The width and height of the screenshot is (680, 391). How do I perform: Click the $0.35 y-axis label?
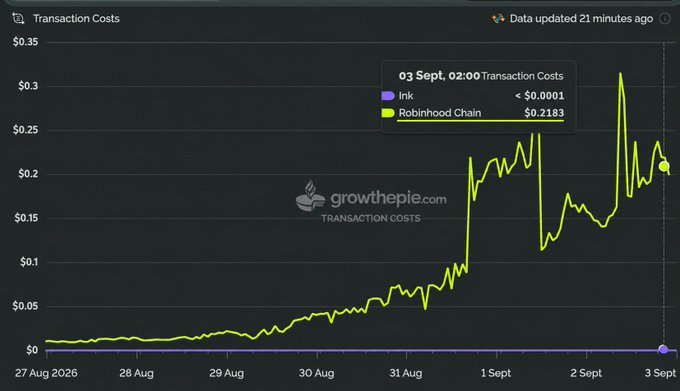tap(26, 42)
